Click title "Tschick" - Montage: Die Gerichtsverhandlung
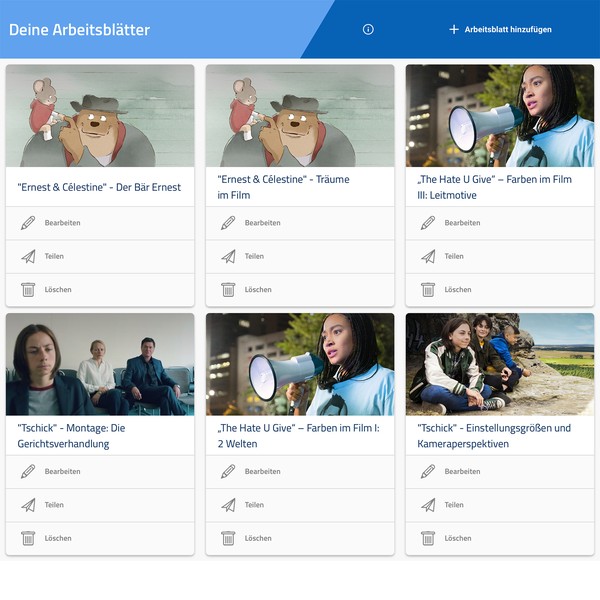The width and height of the screenshot is (600, 600). tap(71, 436)
